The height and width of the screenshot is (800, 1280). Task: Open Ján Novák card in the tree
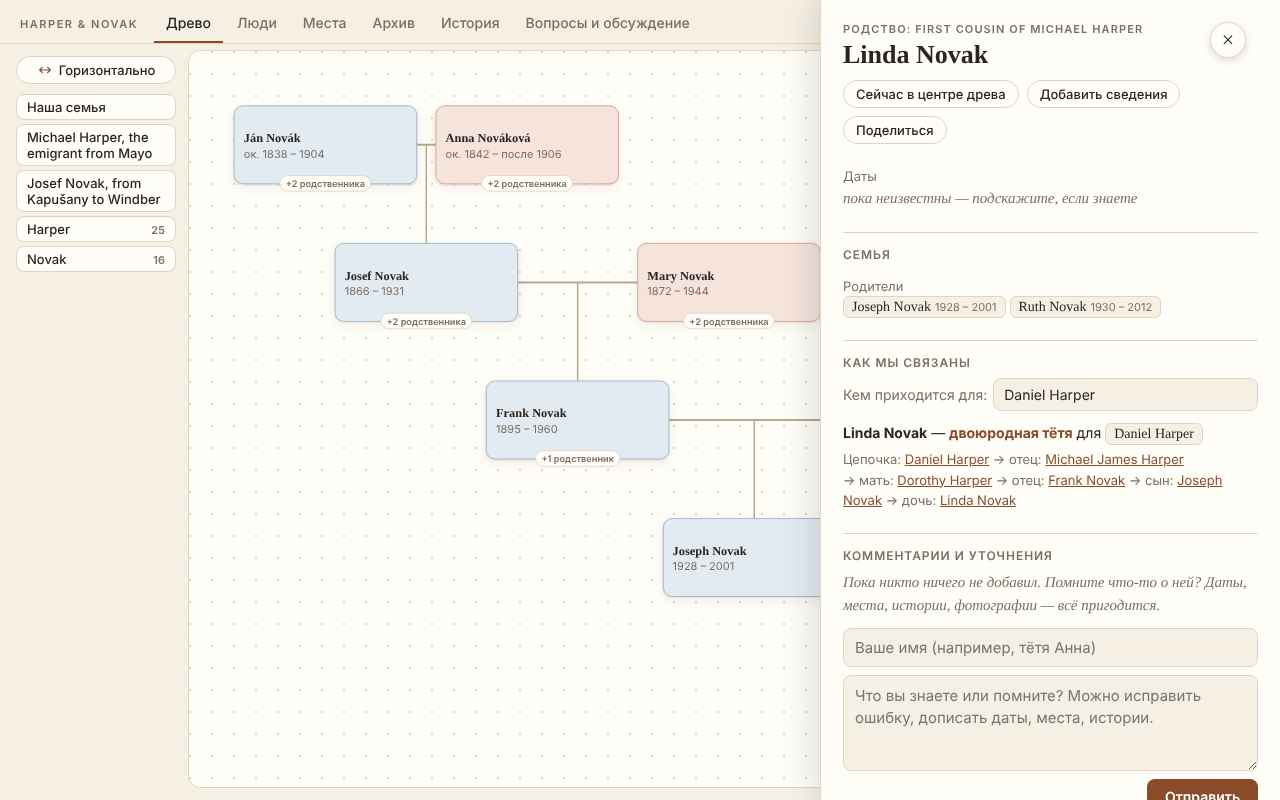325,145
